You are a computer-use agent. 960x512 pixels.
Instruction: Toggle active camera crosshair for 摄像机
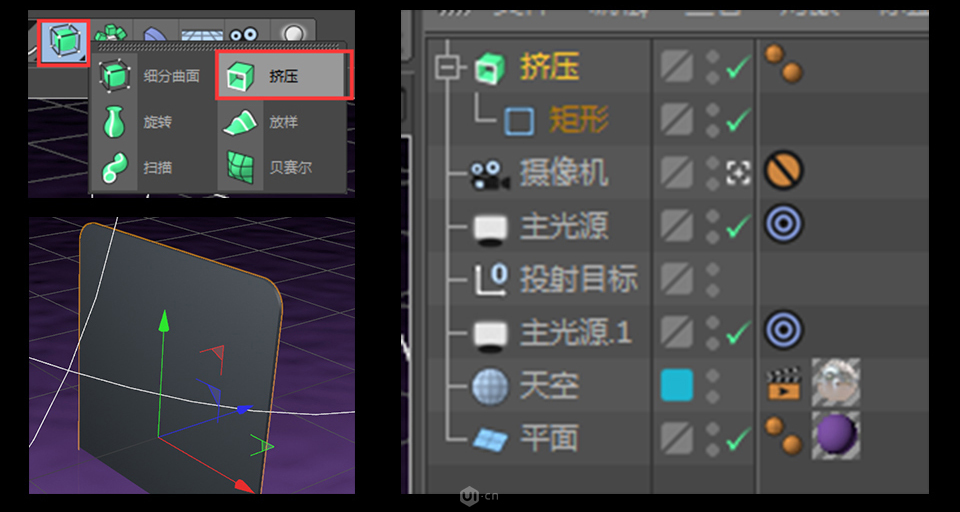738,173
